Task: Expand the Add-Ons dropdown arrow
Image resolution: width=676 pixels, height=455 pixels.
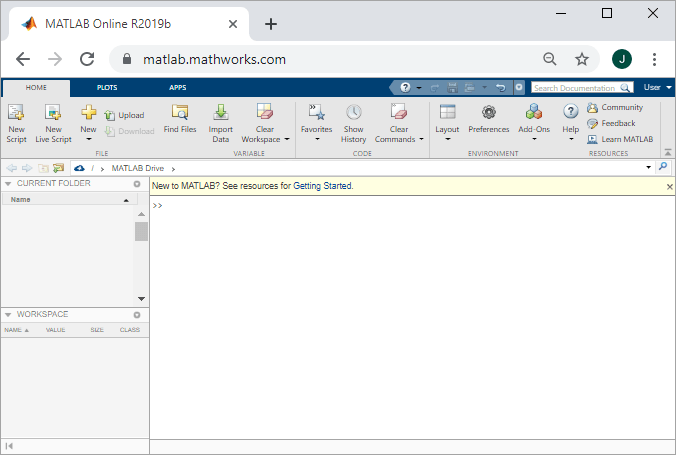Action: [x=534, y=139]
